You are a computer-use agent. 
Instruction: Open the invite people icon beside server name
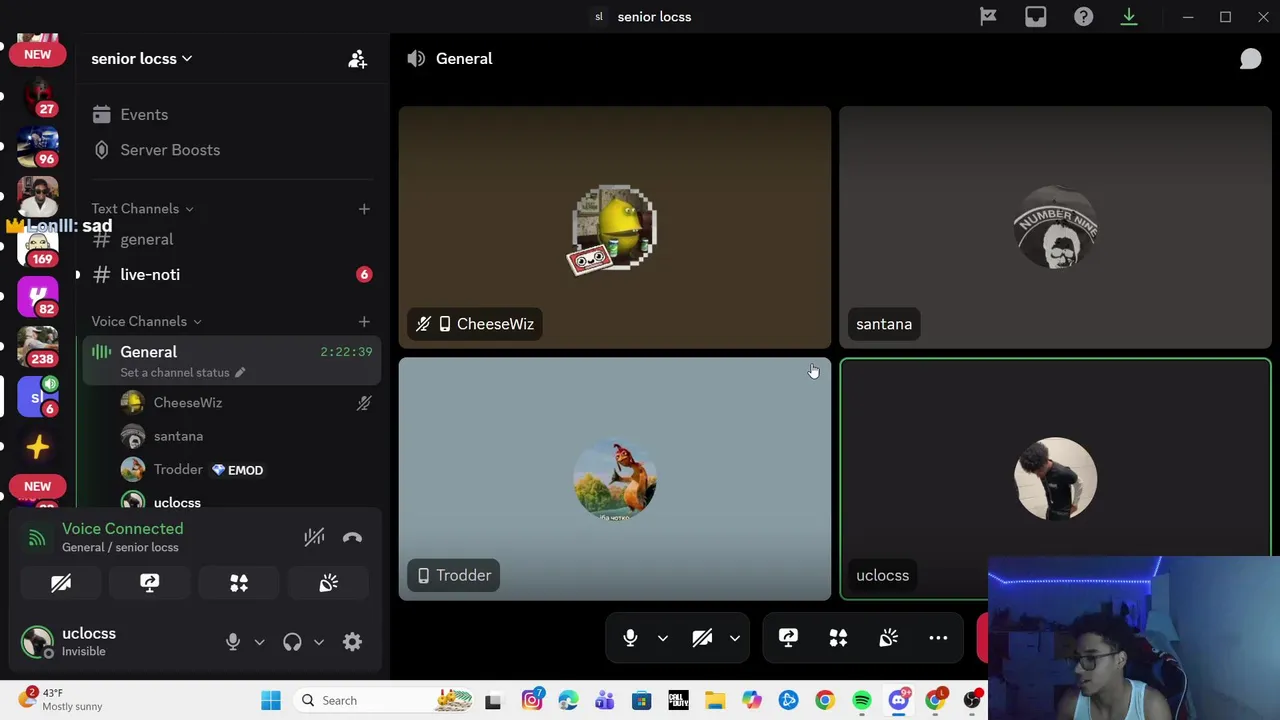[x=357, y=59]
